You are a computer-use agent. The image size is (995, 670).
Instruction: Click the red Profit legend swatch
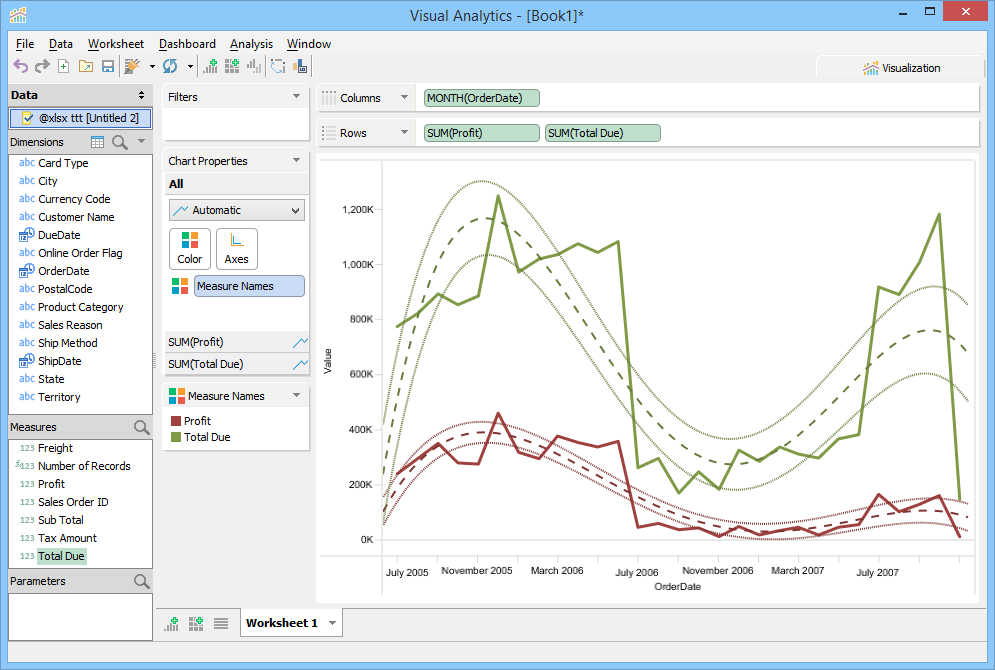[176, 421]
